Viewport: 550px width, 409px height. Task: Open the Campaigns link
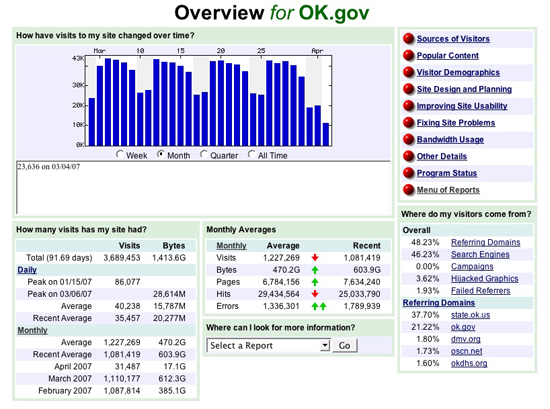click(472, 267)
